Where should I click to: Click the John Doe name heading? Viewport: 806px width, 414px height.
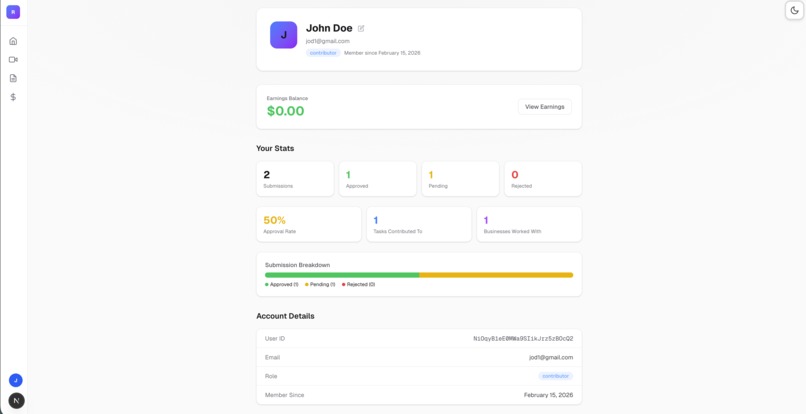click(x=329, y=28)
